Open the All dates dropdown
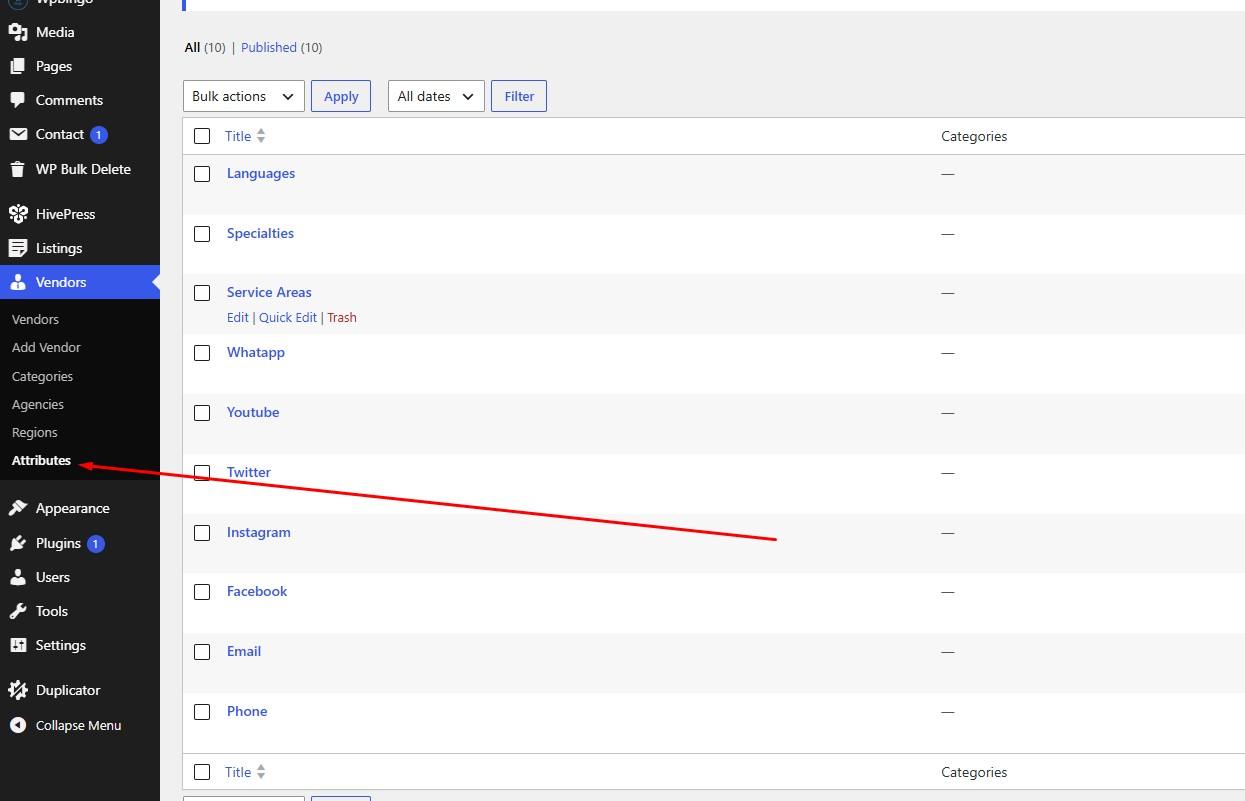The width and height of the screenshot is (1245, 801). pyautogui.click(x=436, y=96)
